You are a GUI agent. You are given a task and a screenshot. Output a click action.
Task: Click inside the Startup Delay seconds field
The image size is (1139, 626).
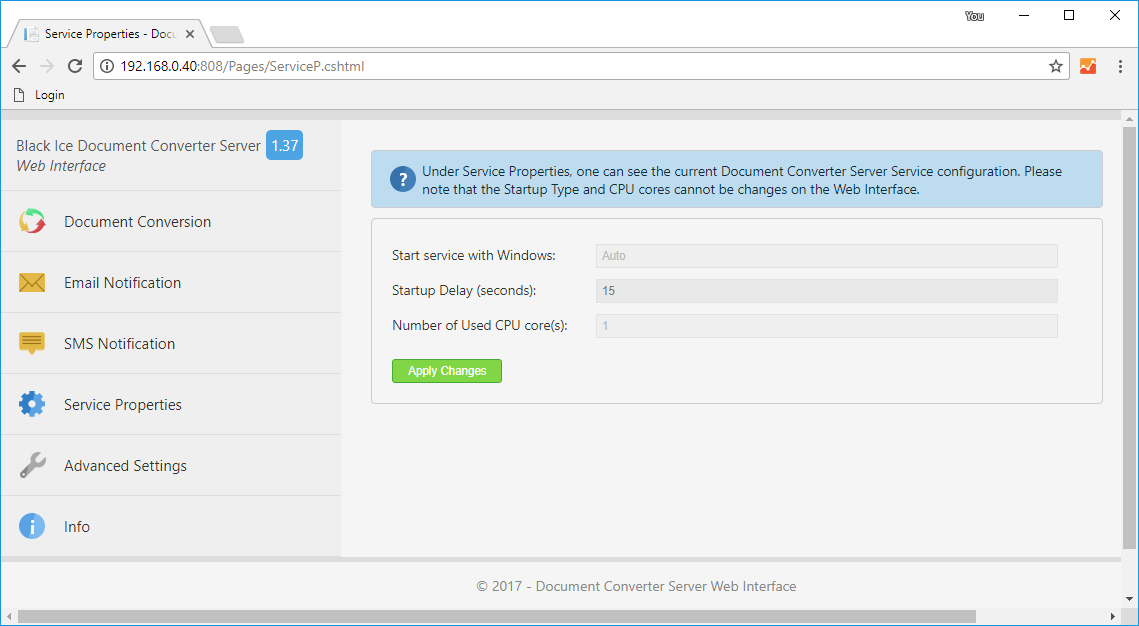(x=826, y=290)
